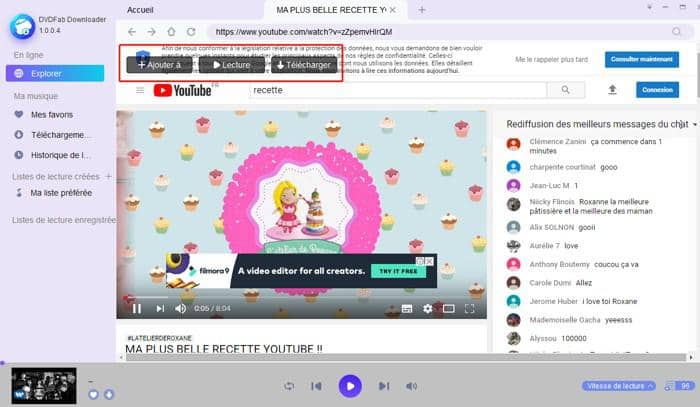Add playlist via plus beside Listes de lecture créées

[x=108, y=176]
